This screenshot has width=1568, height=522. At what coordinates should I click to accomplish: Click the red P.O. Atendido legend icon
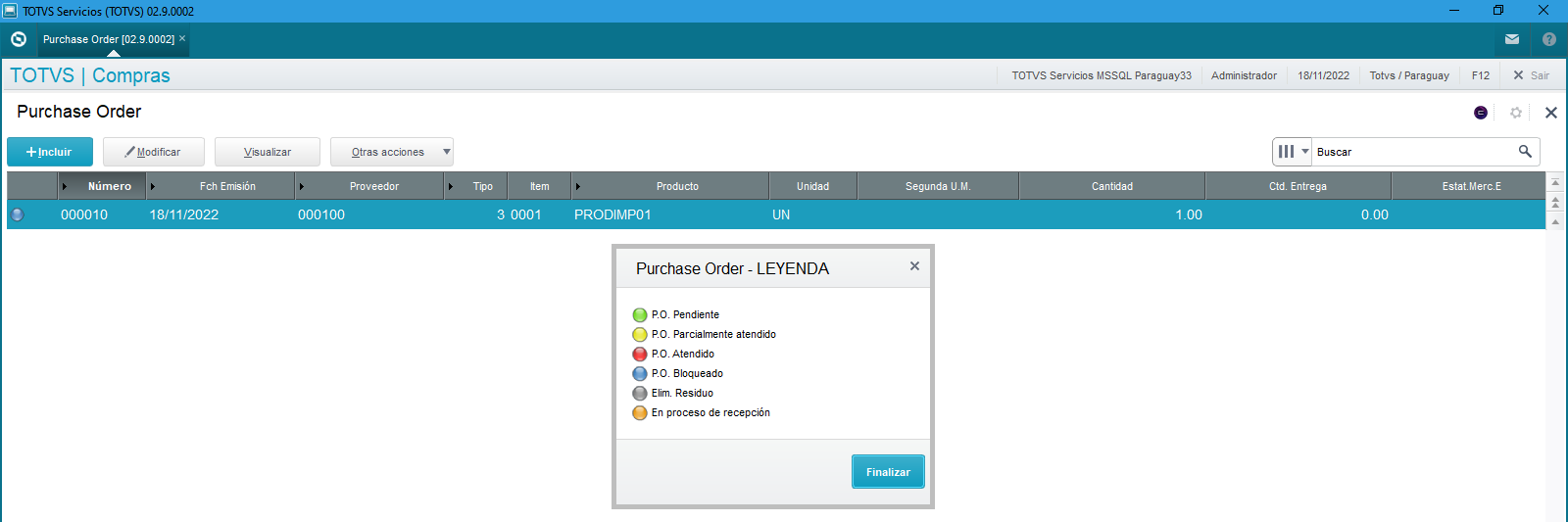[x=640, y=355]
